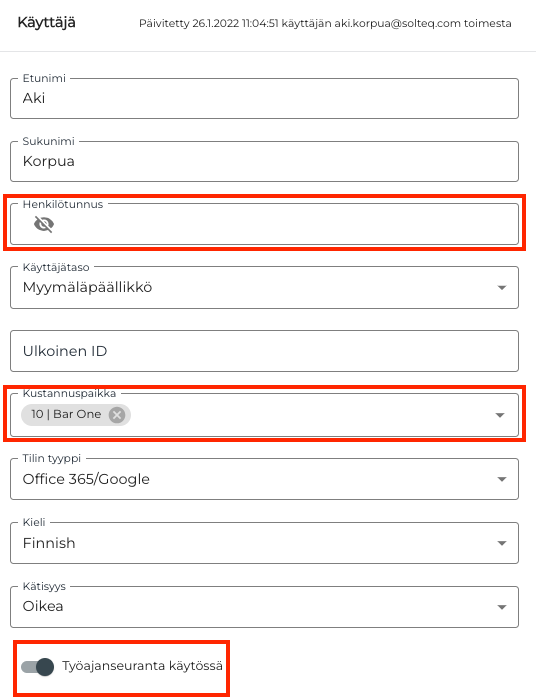Focus the Ulkoinen ID input field
Screen dimensions: 536x698
264,351
